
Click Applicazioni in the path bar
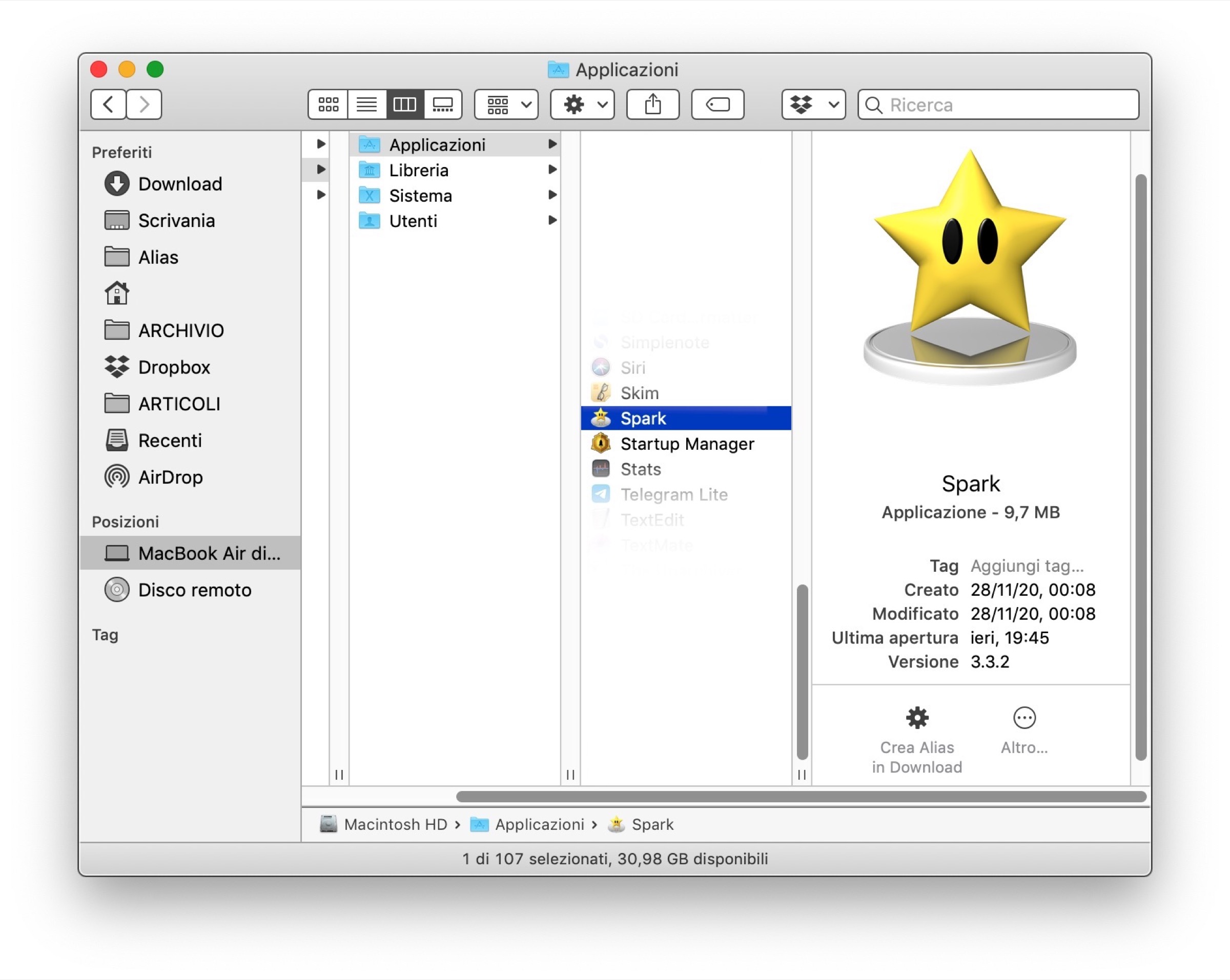coord(539,824)
